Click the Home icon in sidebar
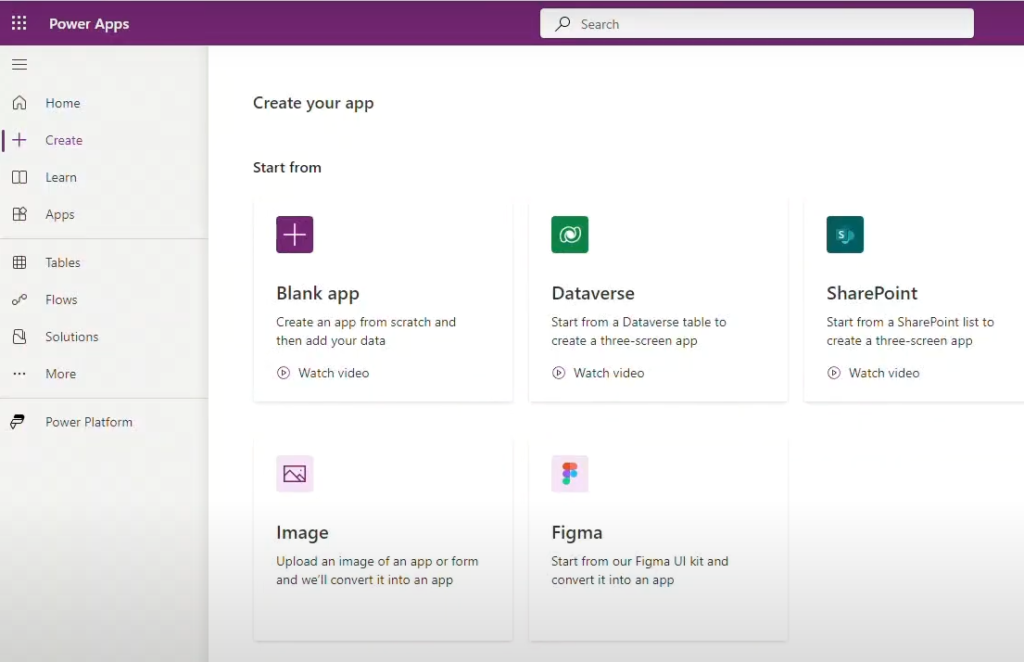The width and height of the screenshot is (1024, 662). tap(20, 102)
